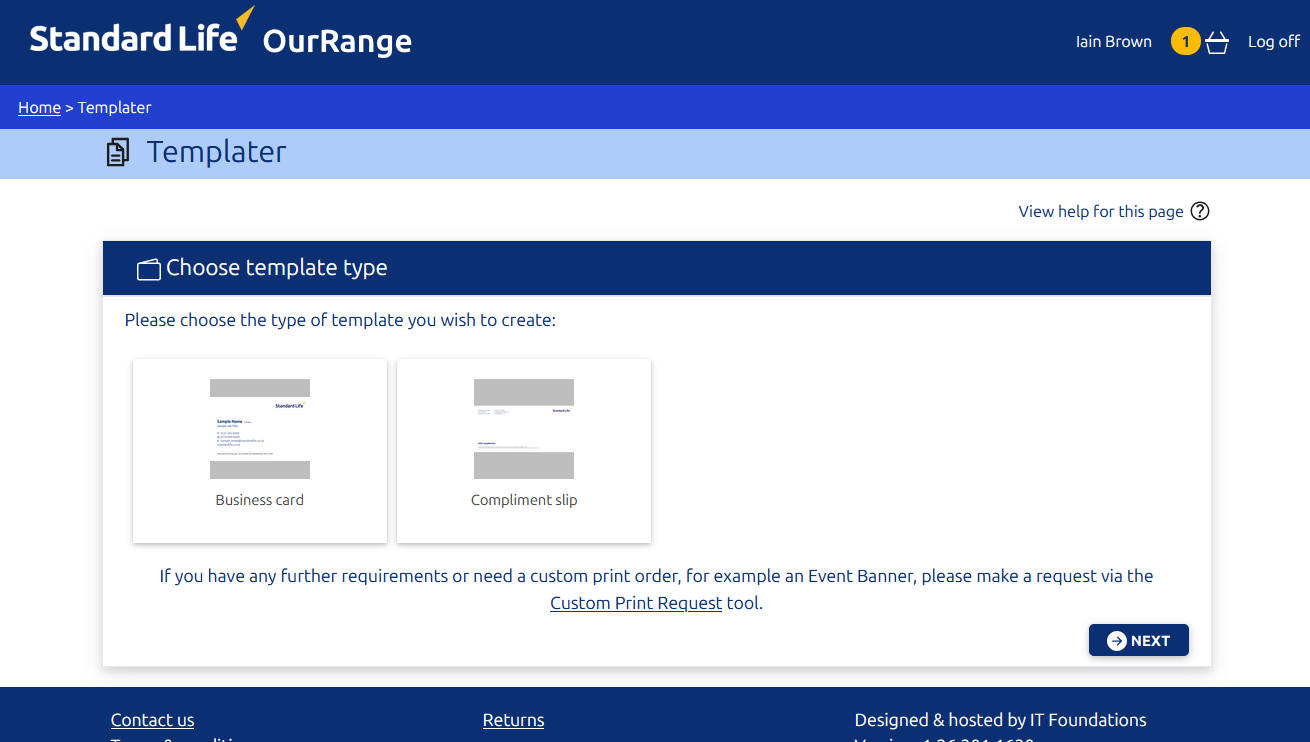
Task: Select the Business card template preview
Action: (259, 429)
